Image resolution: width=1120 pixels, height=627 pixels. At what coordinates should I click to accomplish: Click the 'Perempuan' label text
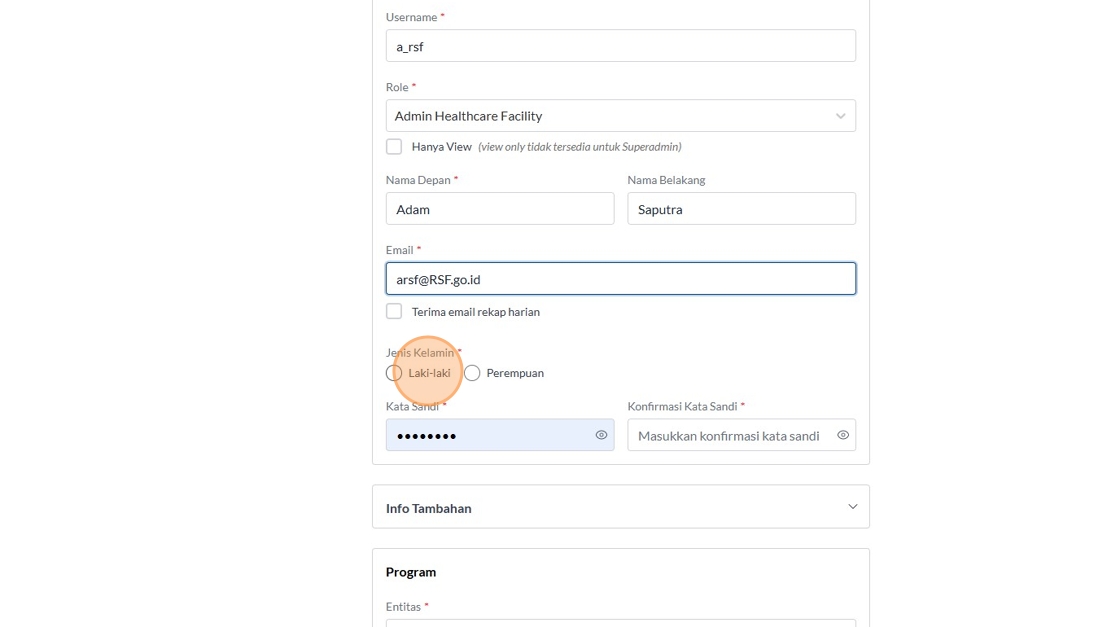515,373
